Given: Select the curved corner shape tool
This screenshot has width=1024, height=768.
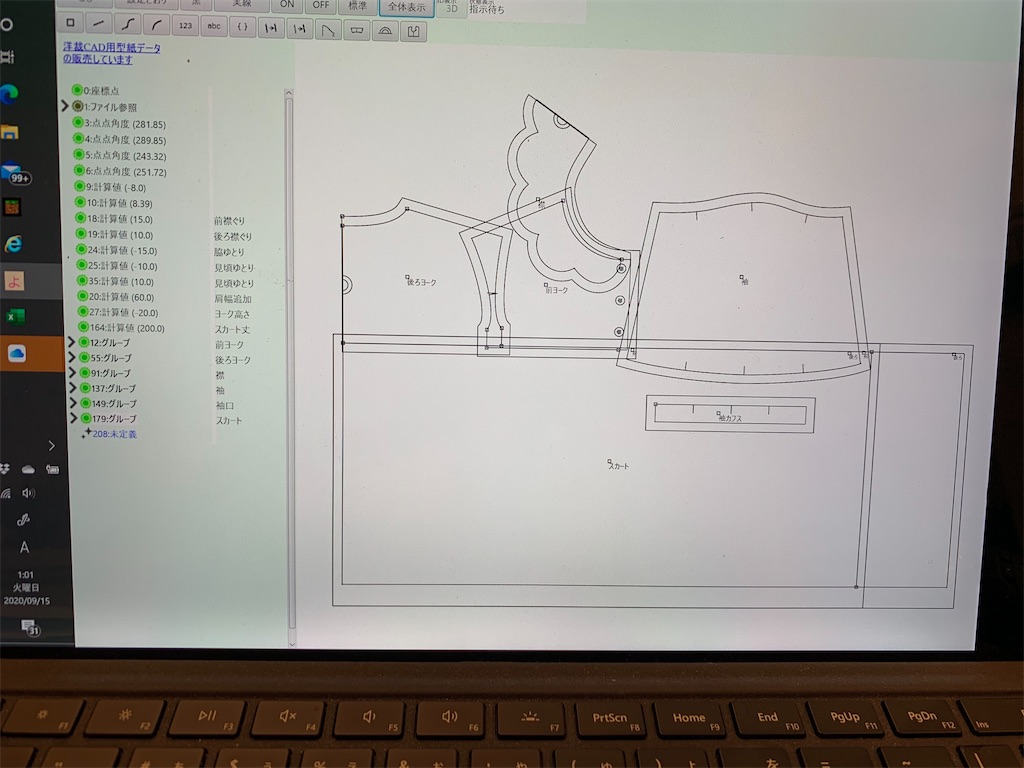Looking at the screenshot, I should [328, 29].
